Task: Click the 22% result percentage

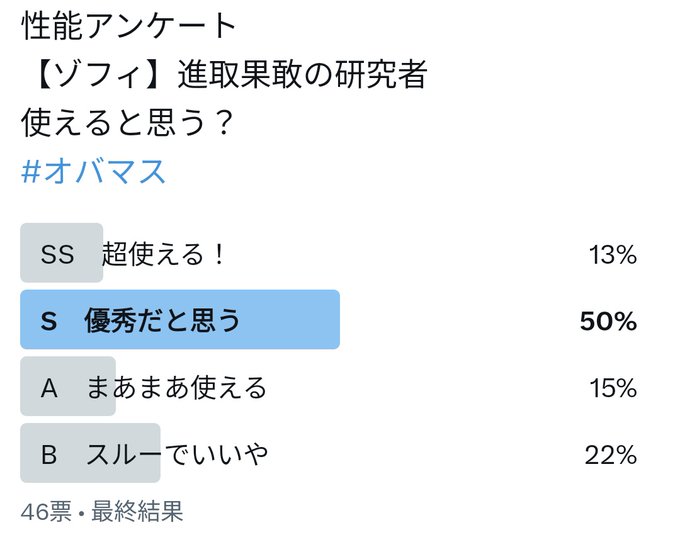Action: pyautogui.click(x=611, y=455)
